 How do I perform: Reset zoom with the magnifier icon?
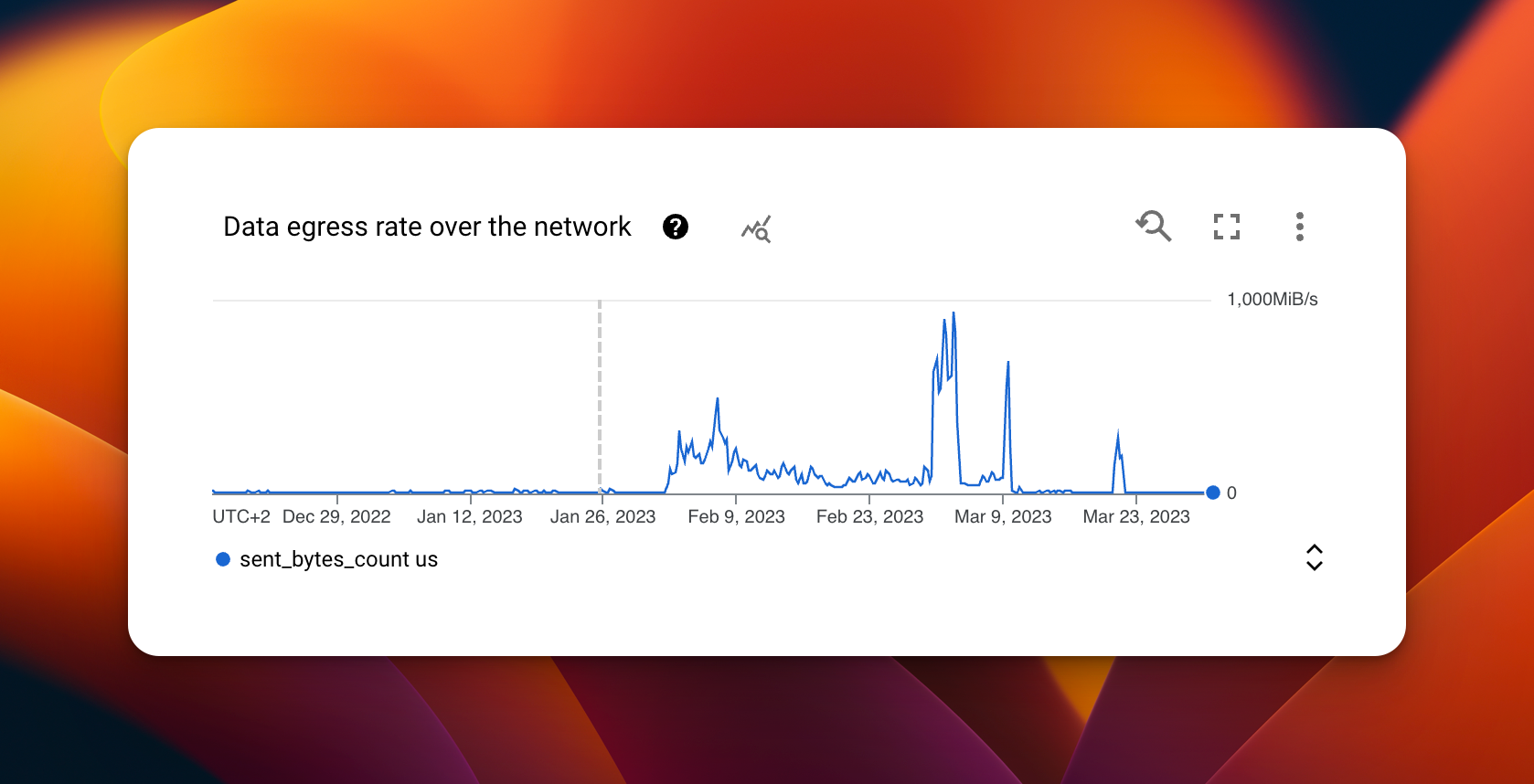(x=1154, y=226)
